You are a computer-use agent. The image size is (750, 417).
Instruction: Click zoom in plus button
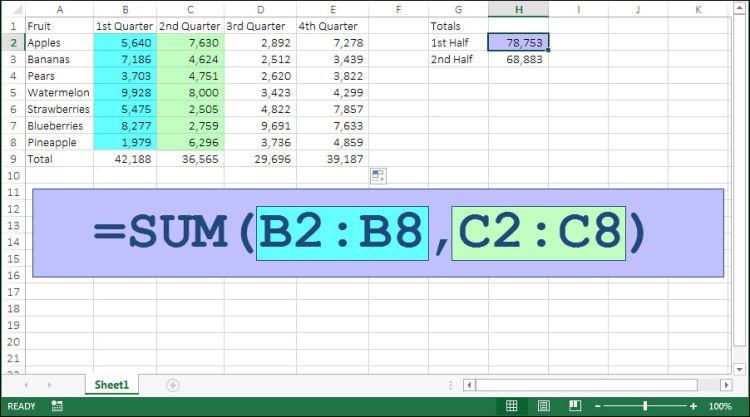point(693,406)
